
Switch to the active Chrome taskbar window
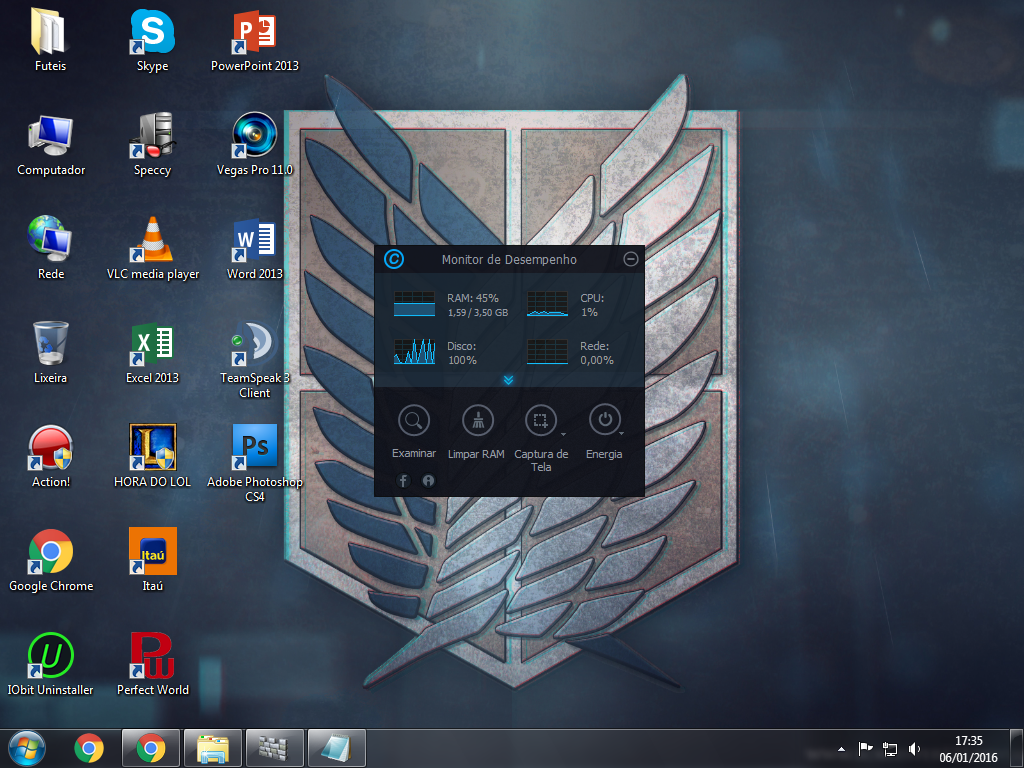pos(151,748)
